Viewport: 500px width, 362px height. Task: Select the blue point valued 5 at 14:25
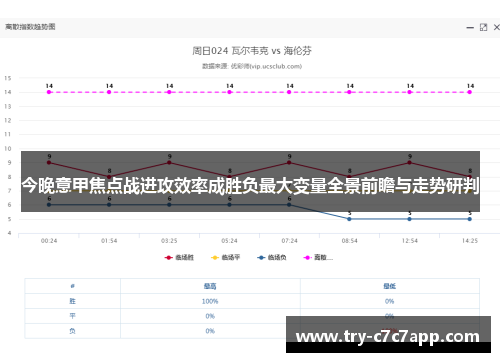pos(469,219)
